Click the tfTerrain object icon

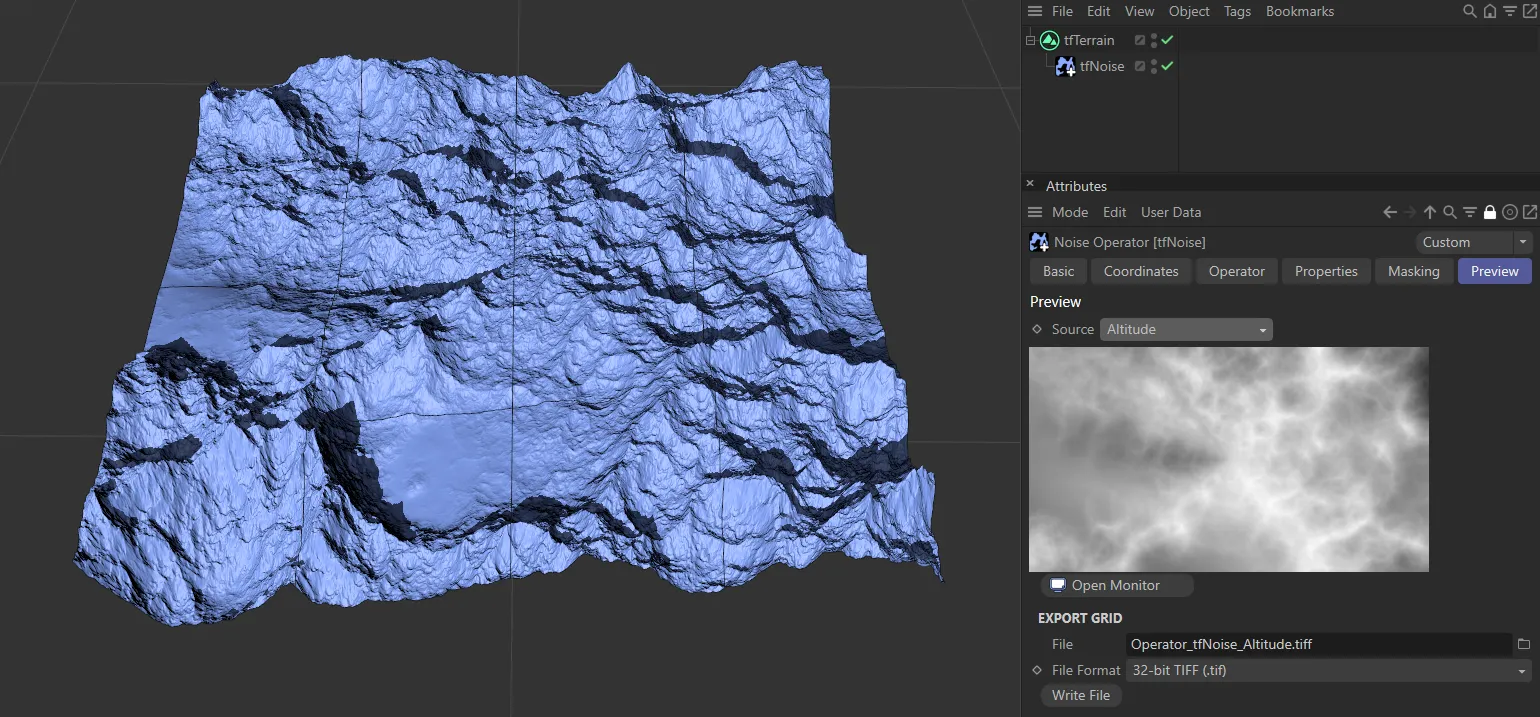coord(1049,41)
